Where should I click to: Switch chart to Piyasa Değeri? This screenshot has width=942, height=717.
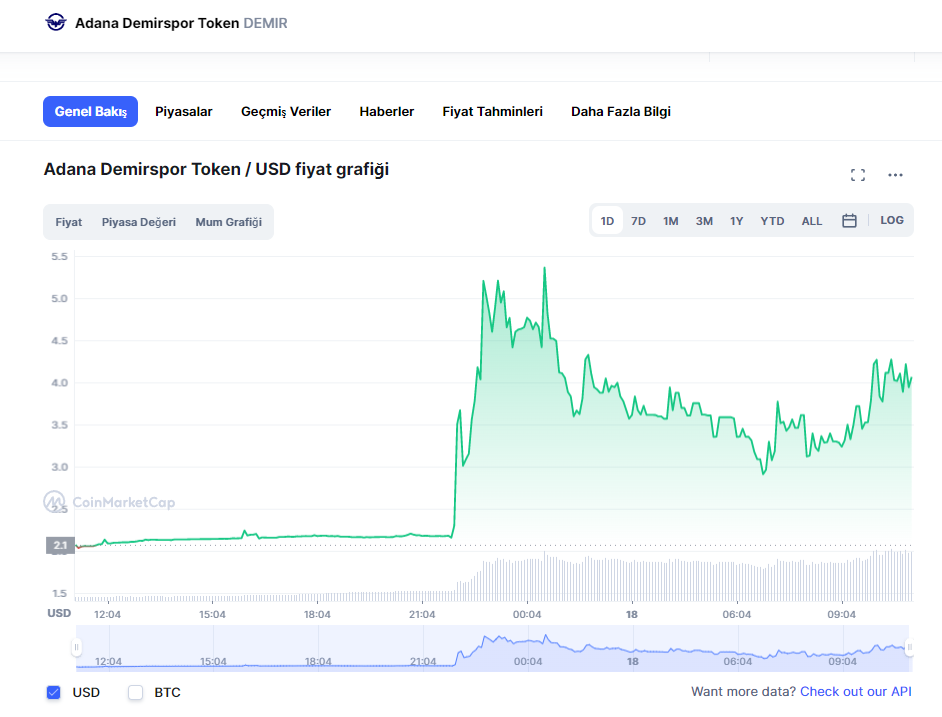(x=138, y=222)
